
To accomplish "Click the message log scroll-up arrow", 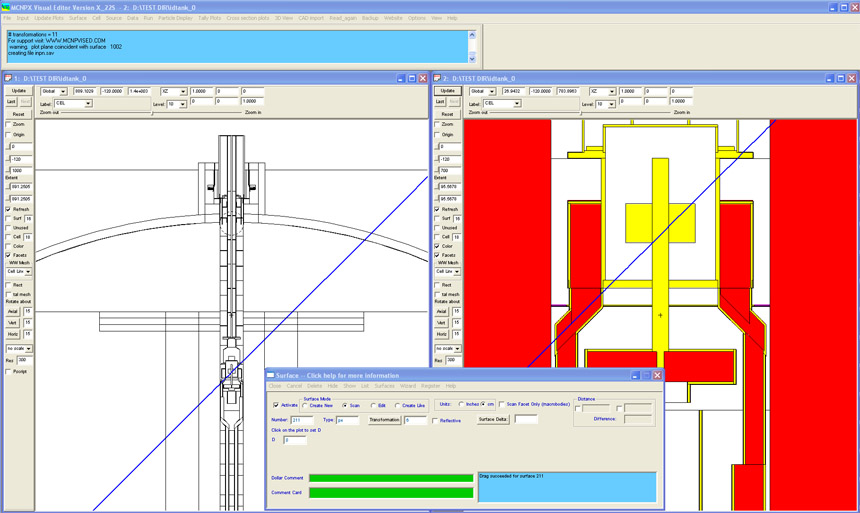I will click(472, 35).
